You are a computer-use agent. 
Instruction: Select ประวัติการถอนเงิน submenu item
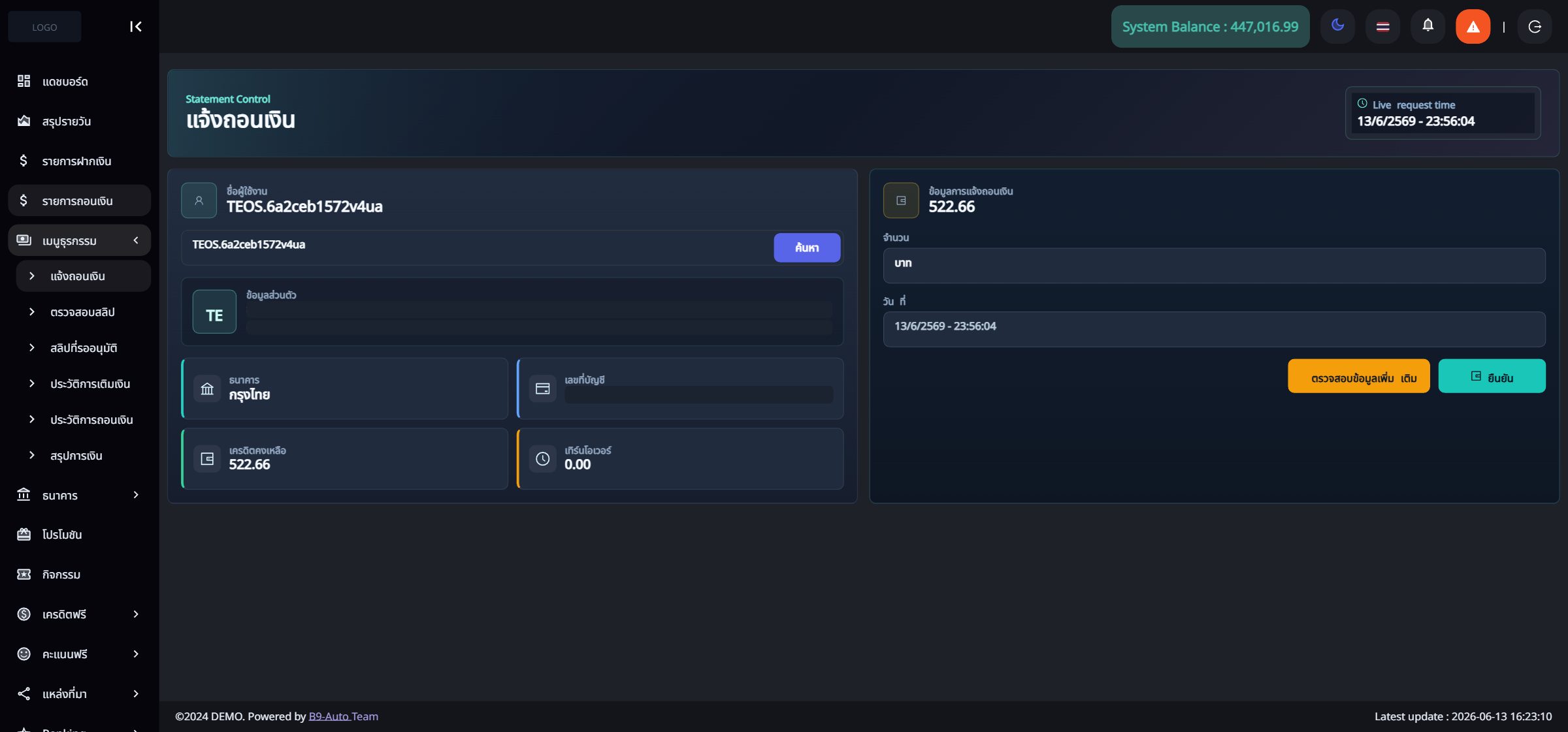83,419
